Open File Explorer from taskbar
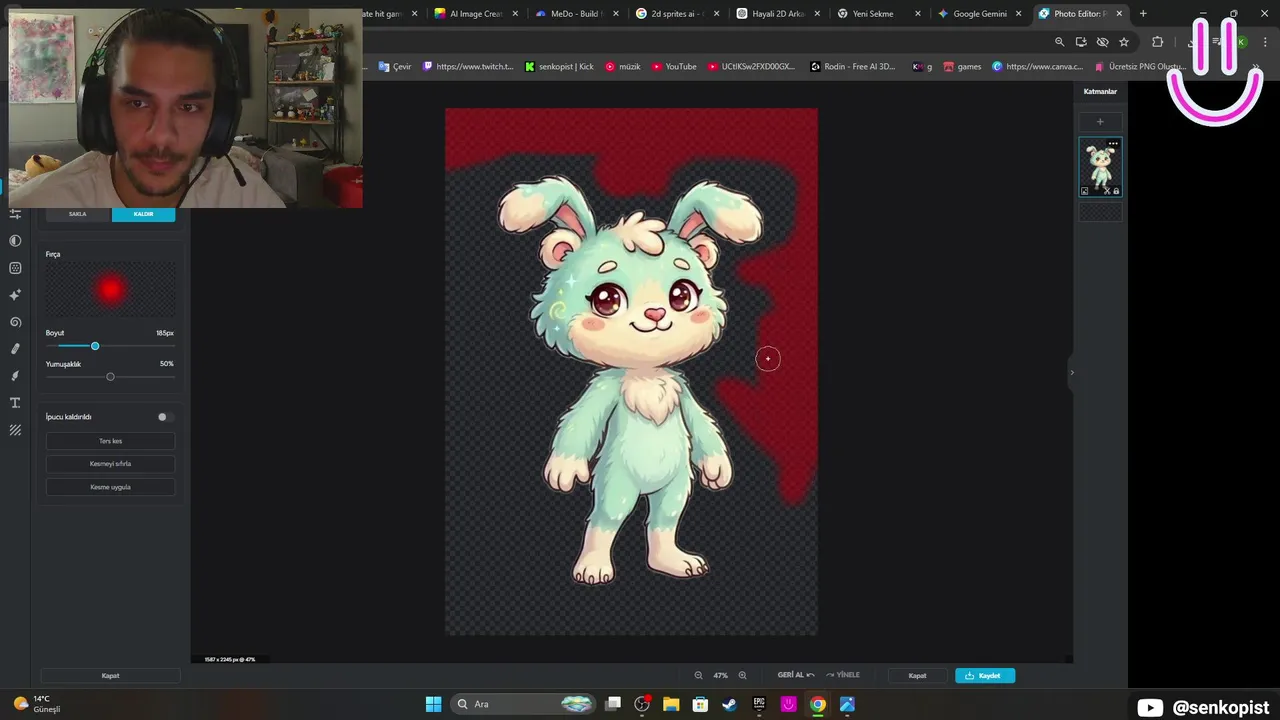 pos(671,704)
